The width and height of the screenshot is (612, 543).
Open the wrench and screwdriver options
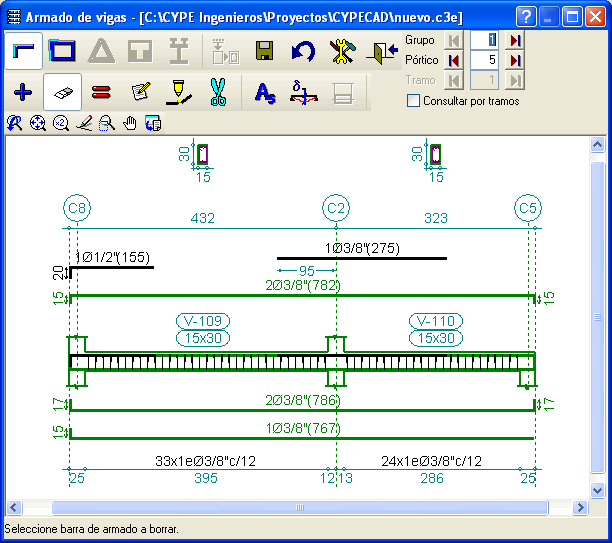(x=342, y=51)
